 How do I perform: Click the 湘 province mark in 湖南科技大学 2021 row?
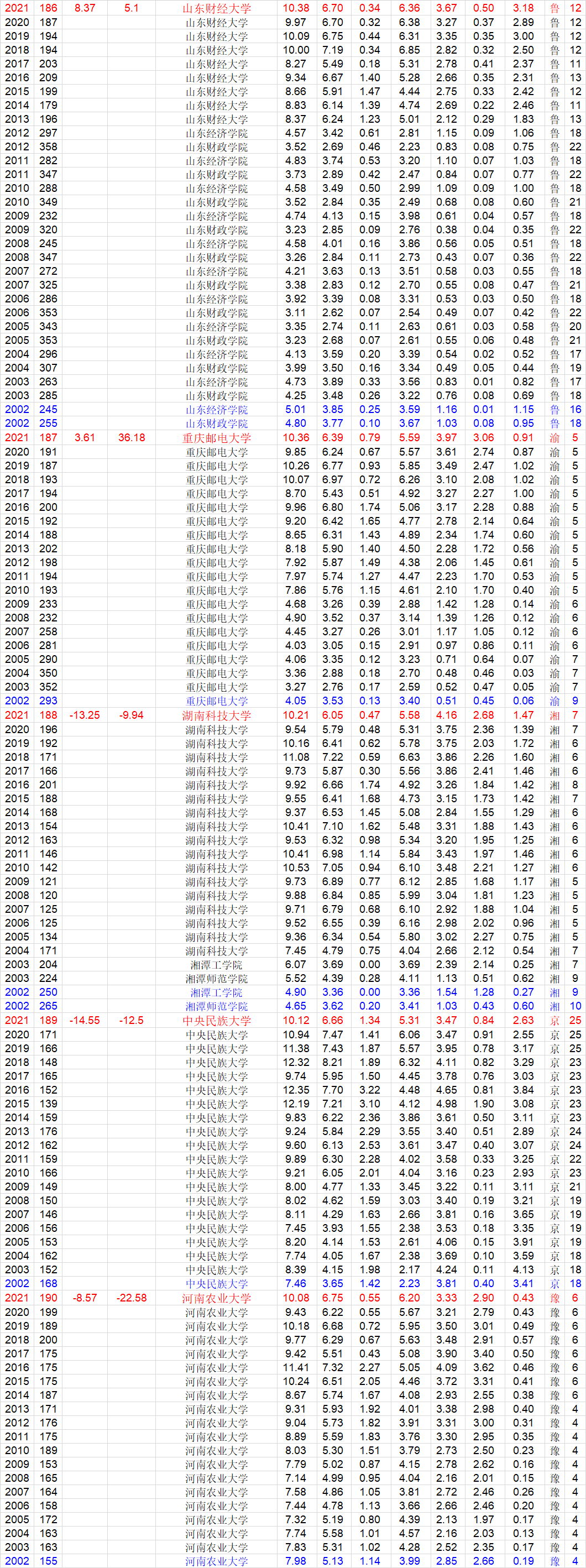[554, 715]
